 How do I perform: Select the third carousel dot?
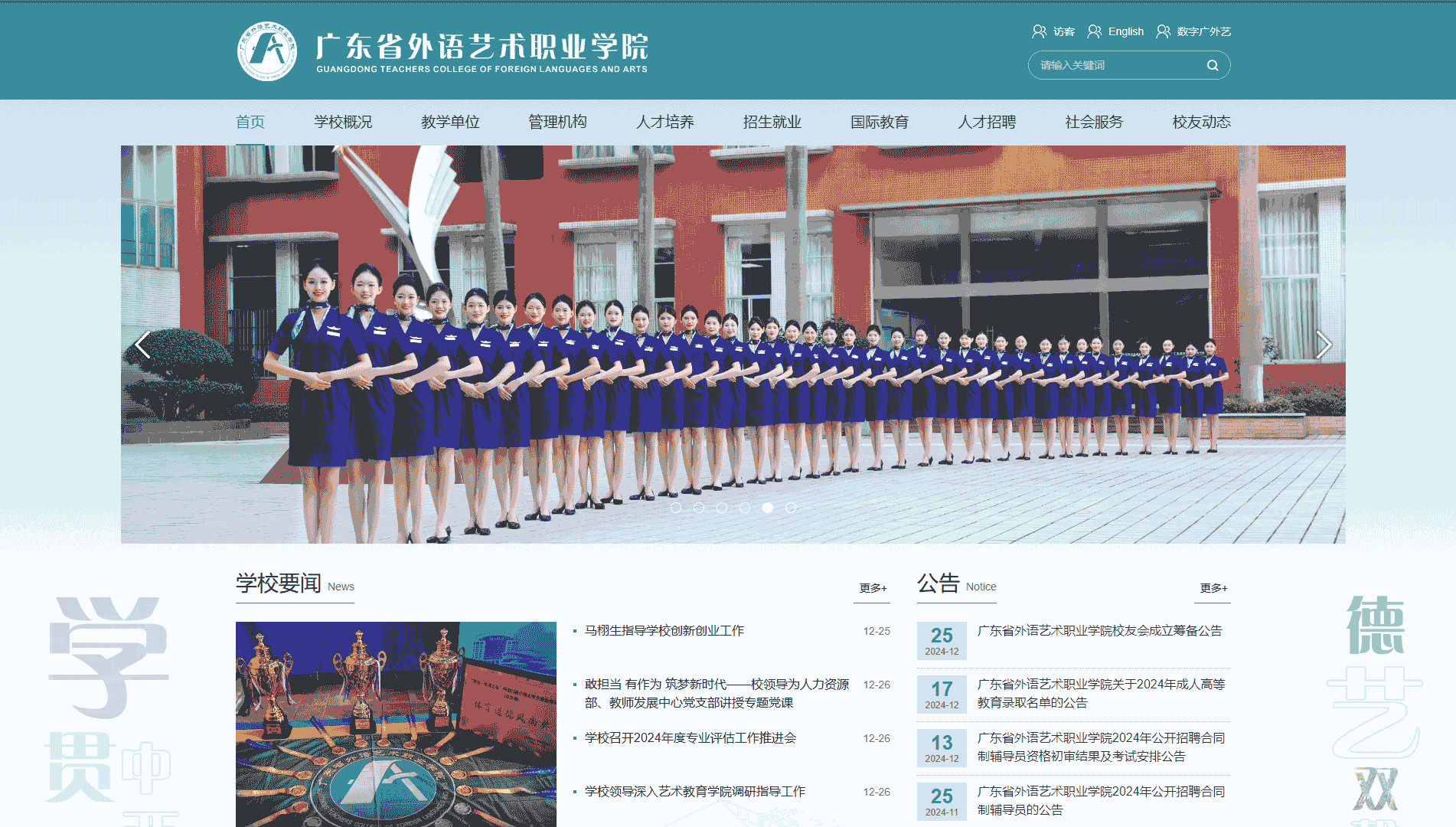click(722, 508)
